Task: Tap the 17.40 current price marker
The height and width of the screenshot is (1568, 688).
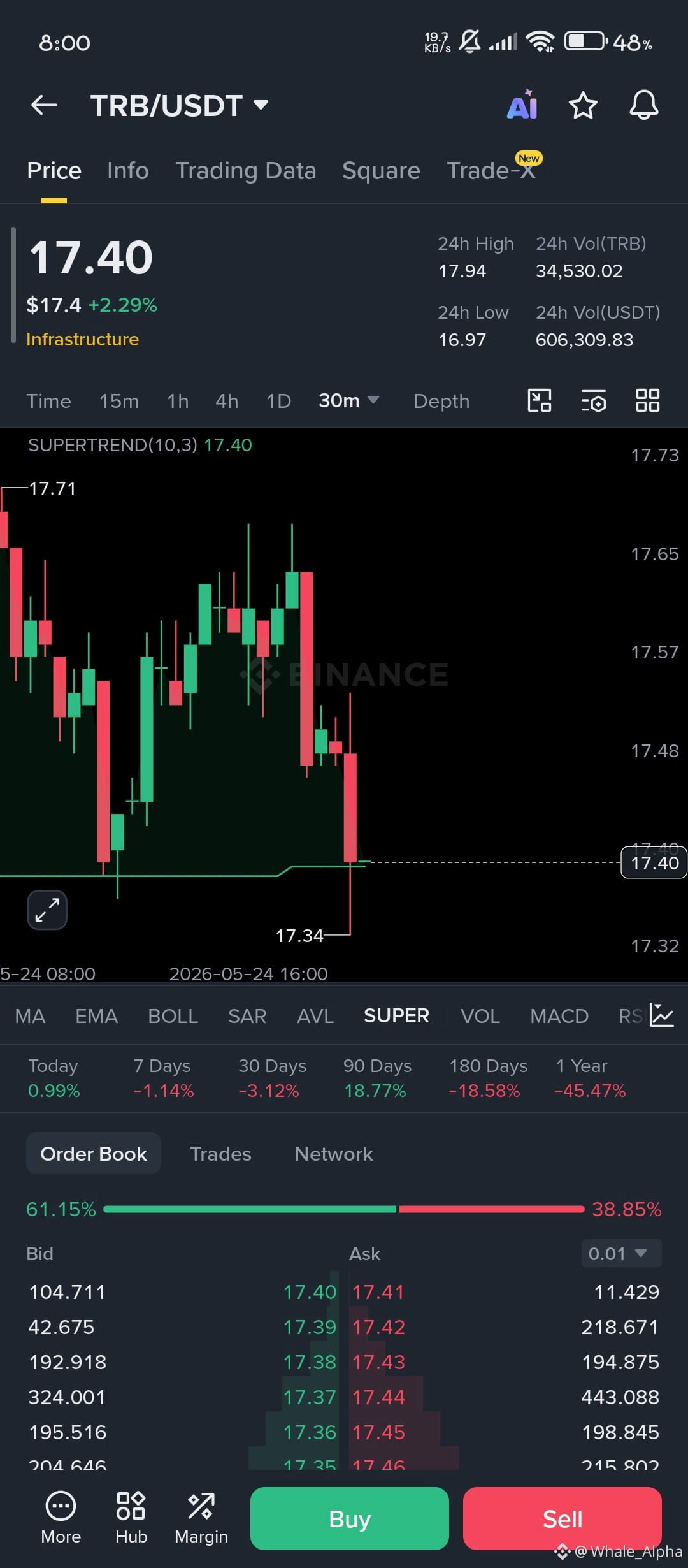Action: coord(654,862)
